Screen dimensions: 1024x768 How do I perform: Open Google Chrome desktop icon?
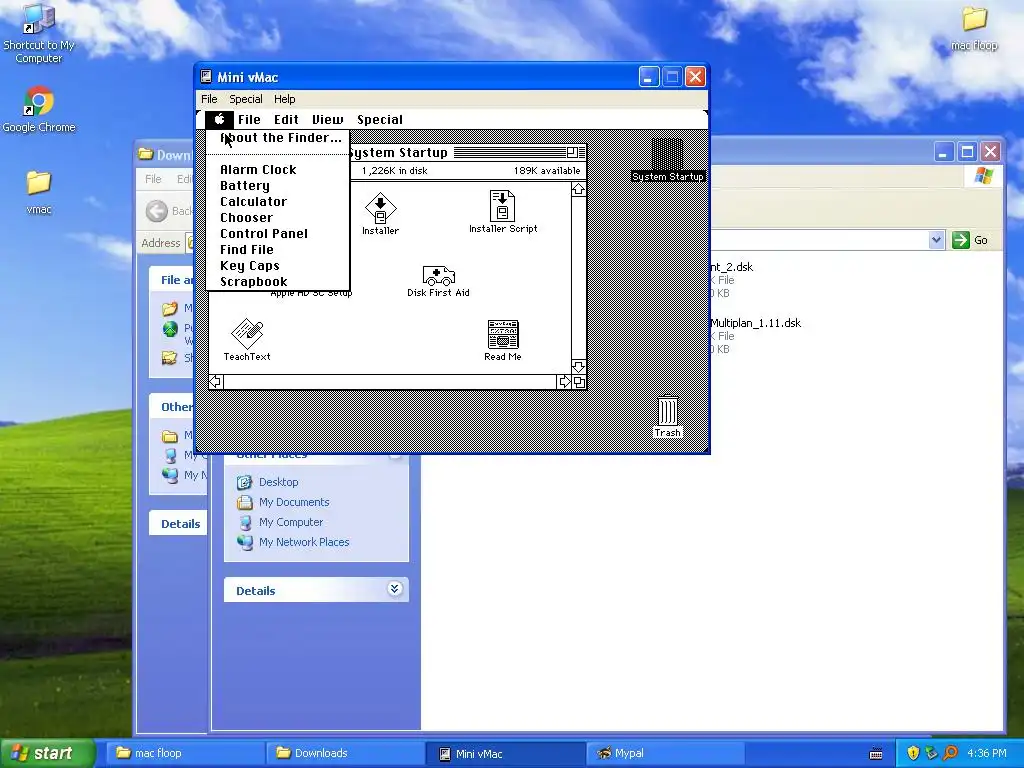pos(39,110)
